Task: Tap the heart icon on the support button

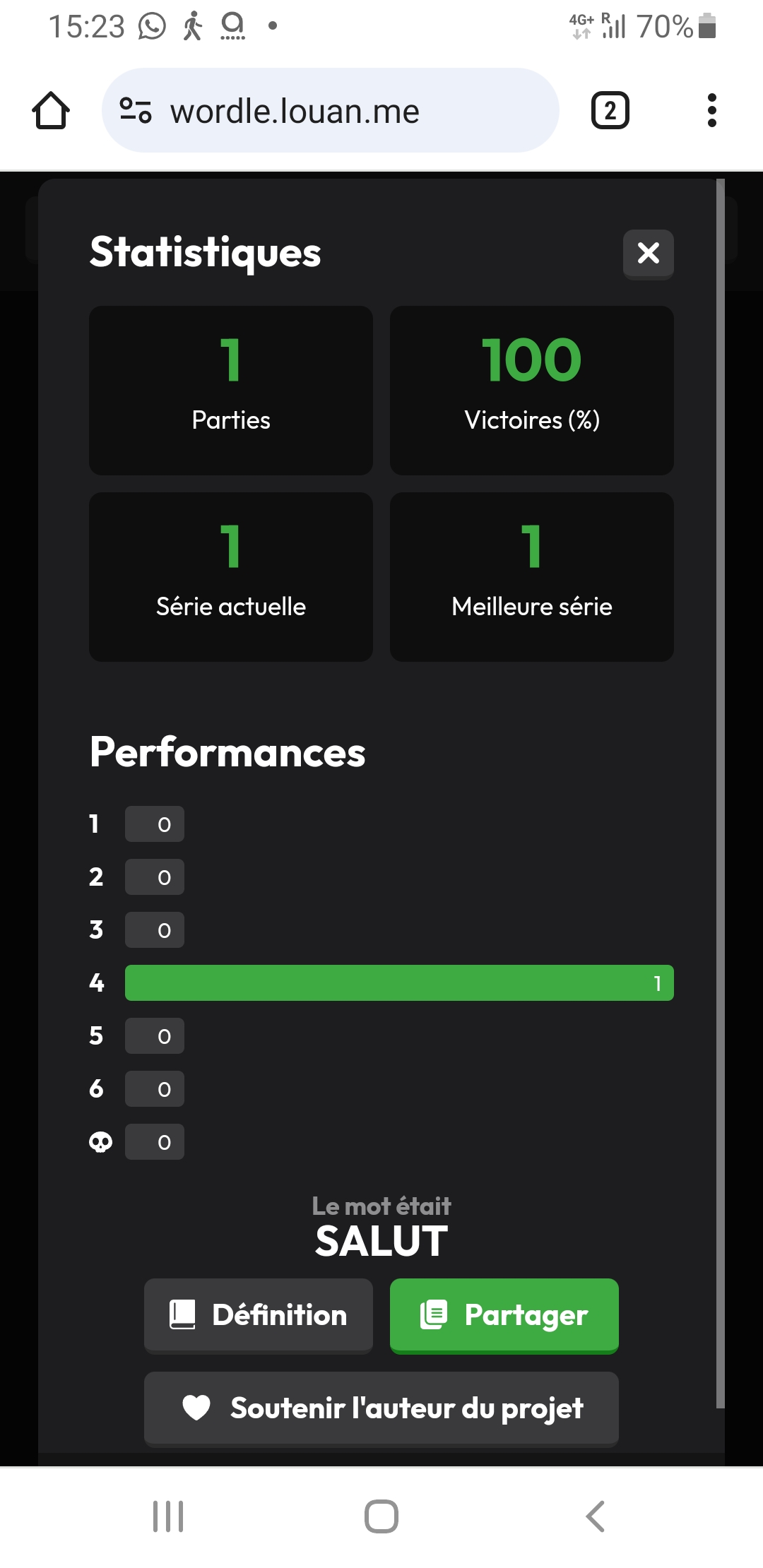Action: click(196, 1408)
